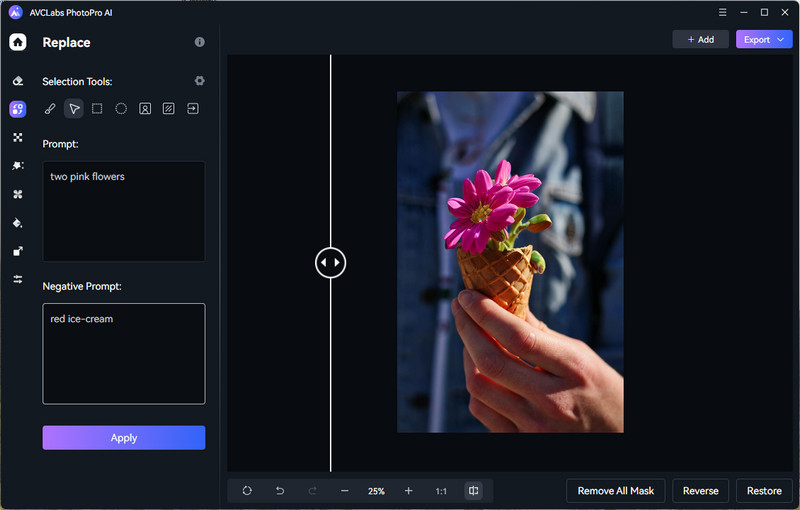Image resolution: width=800 pixels, height=510 pixels.
Task: Click into the Negative Prompt field
Action: pyautogui.click(x=124, y=353)
